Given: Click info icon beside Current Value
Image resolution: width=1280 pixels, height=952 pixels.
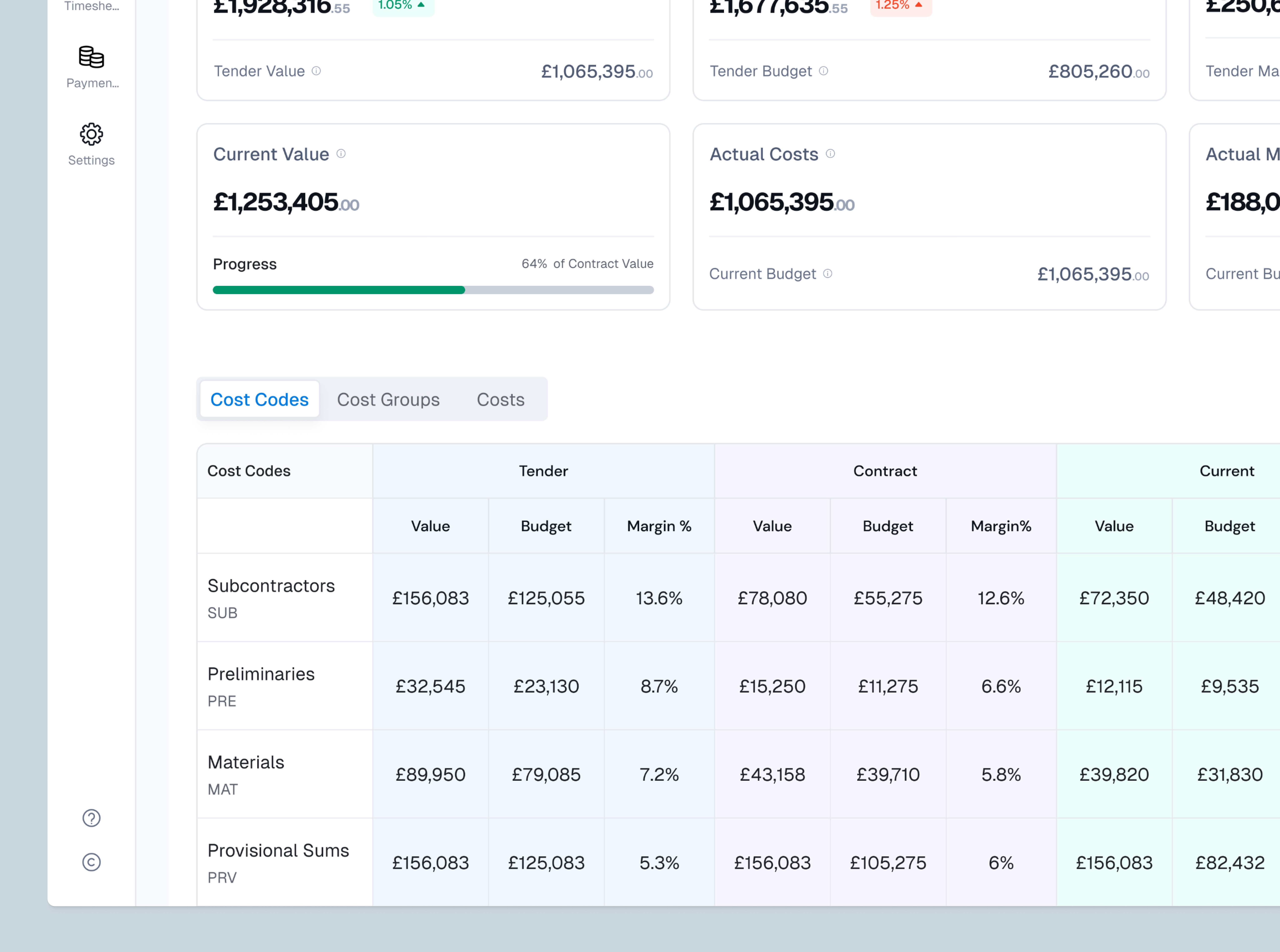Looking at the screenshot, I should click(341, 154).
